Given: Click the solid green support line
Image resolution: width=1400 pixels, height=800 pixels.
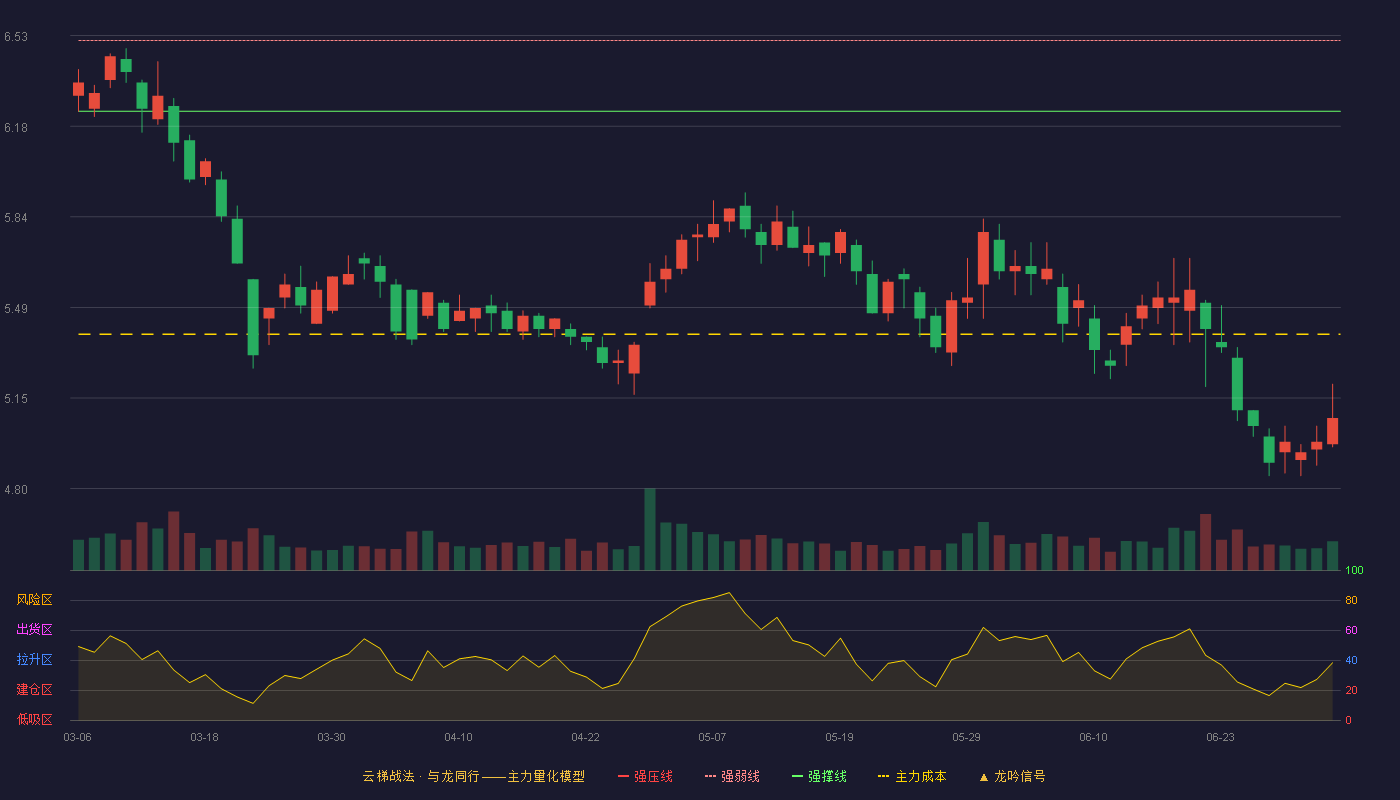Looking at the screenshot, I should click(x=709, y=111).
